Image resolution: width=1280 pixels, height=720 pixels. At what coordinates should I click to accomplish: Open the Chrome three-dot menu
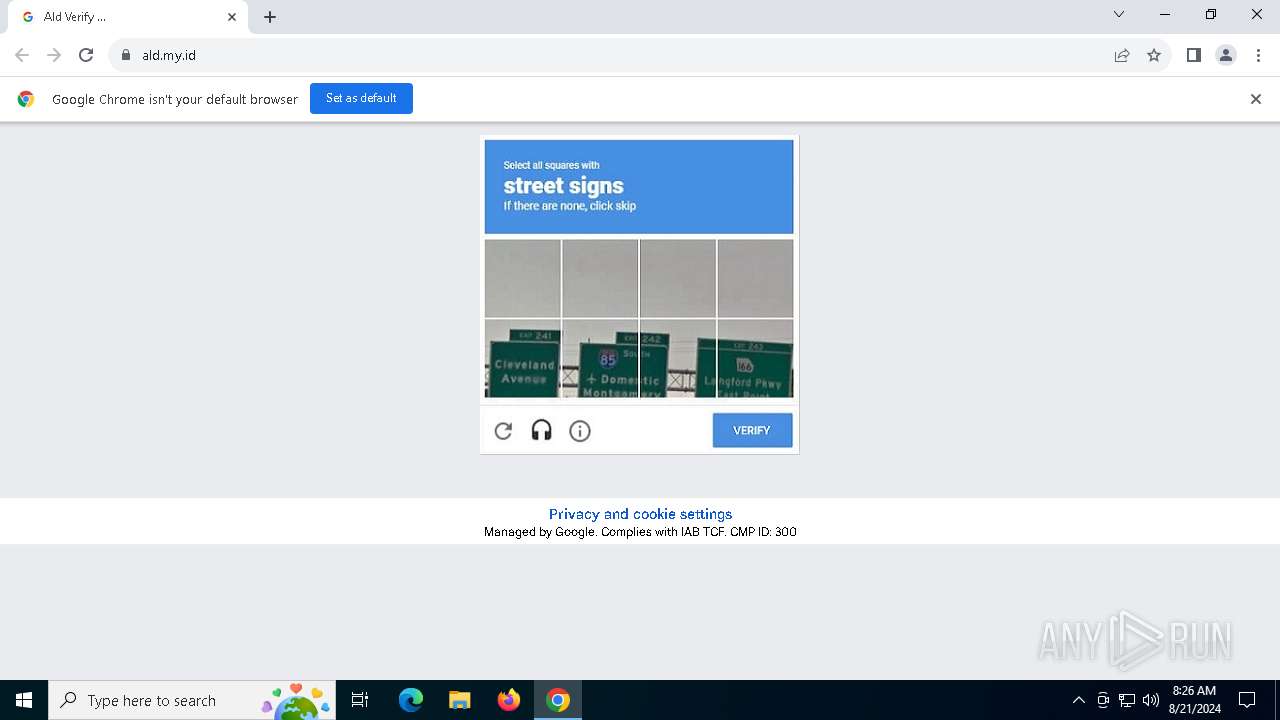1258,55
